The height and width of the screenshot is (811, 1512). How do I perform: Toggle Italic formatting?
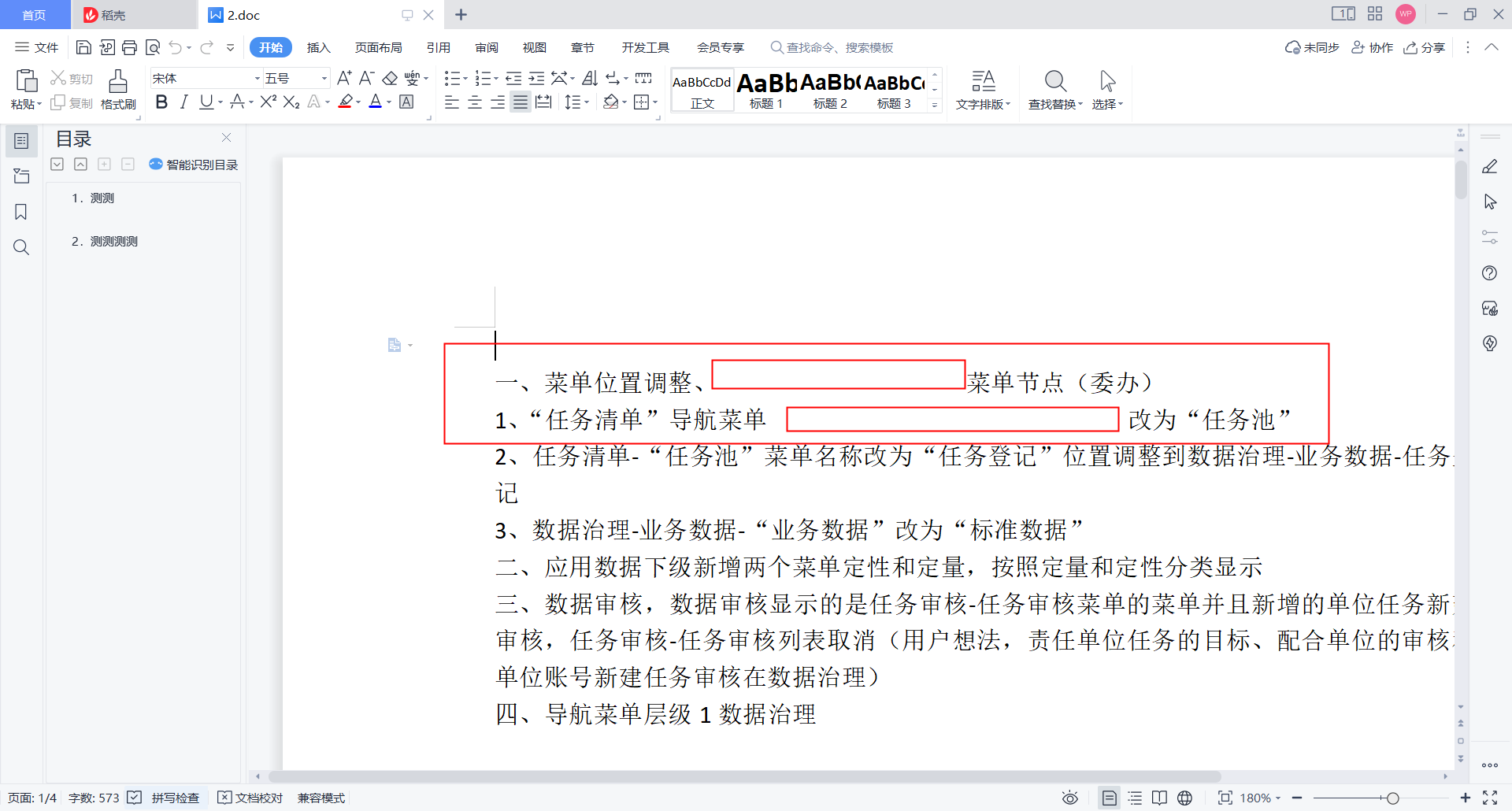click(183, 102)
